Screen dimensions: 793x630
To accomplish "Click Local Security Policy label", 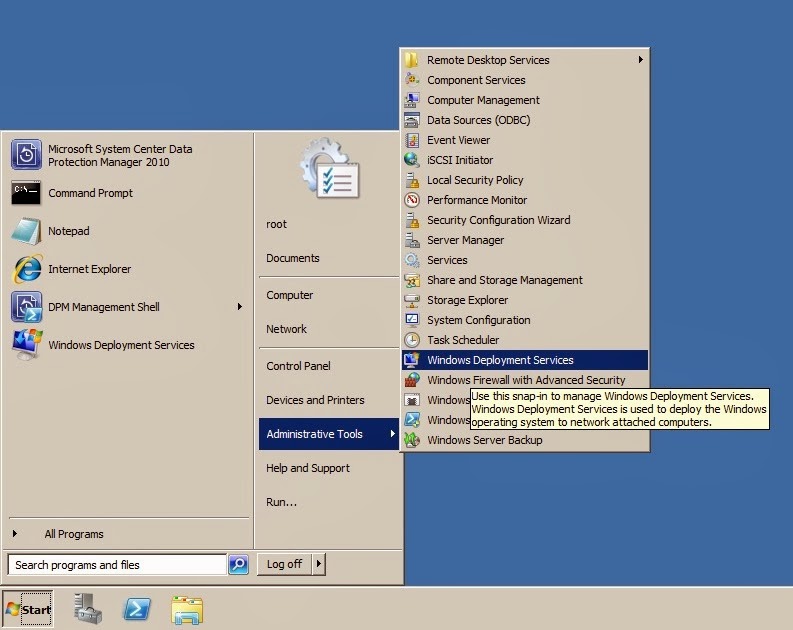I will 475,180.
